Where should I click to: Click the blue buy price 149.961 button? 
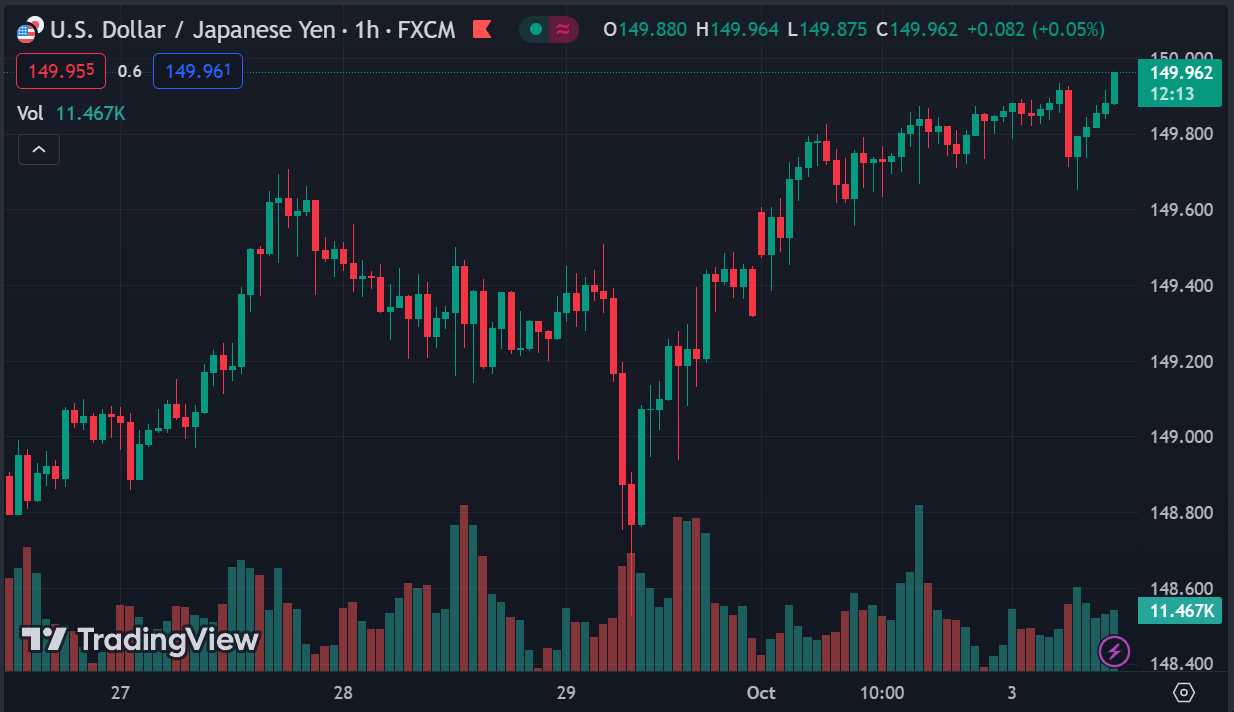[198, 71]
